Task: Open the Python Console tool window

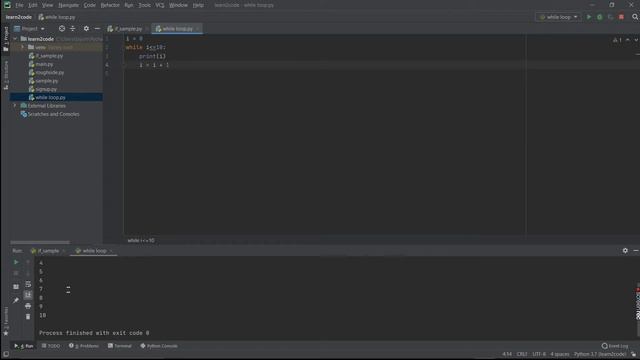Action: click(159, 346)
